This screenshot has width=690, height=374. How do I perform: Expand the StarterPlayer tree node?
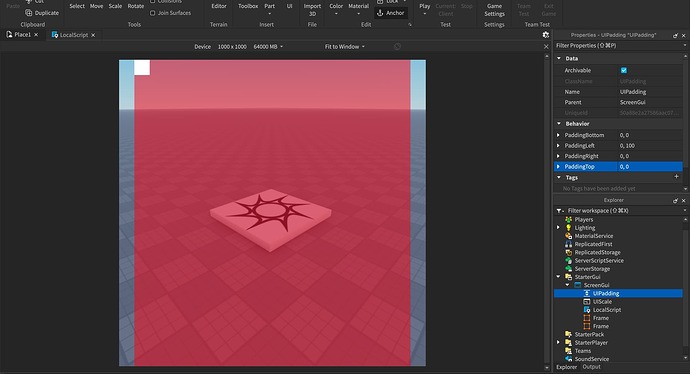click(558, 342)
